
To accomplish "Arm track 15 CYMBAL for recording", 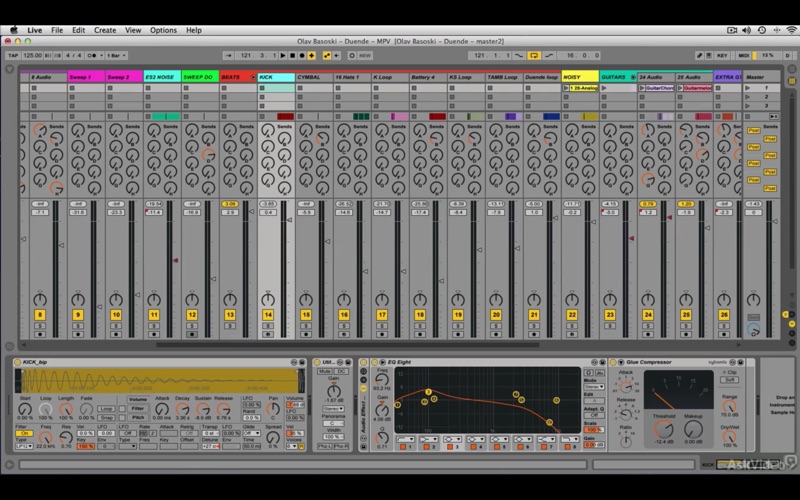I will click(x=306, y=335).
